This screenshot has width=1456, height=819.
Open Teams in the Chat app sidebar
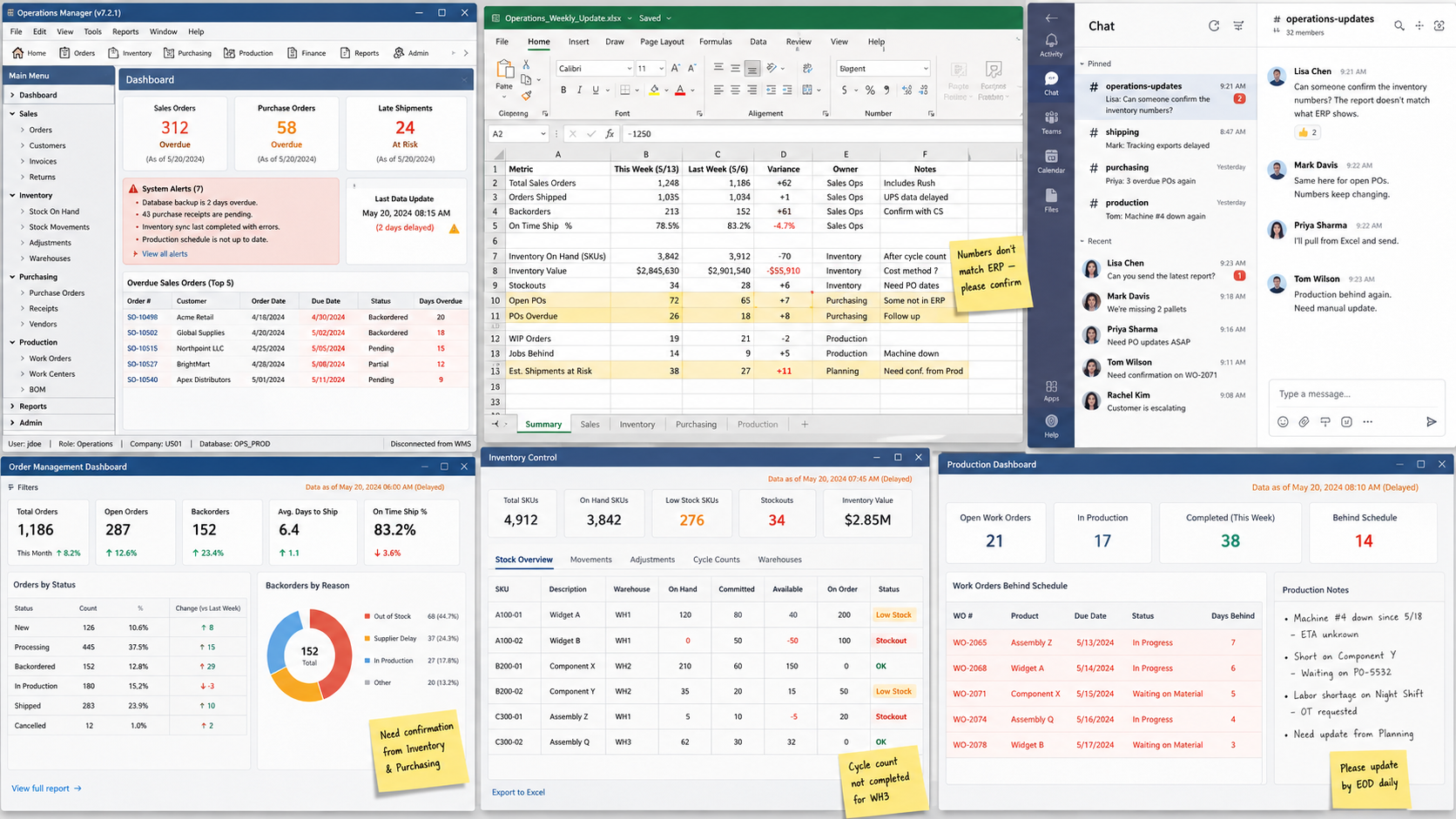pos(1051,123)
